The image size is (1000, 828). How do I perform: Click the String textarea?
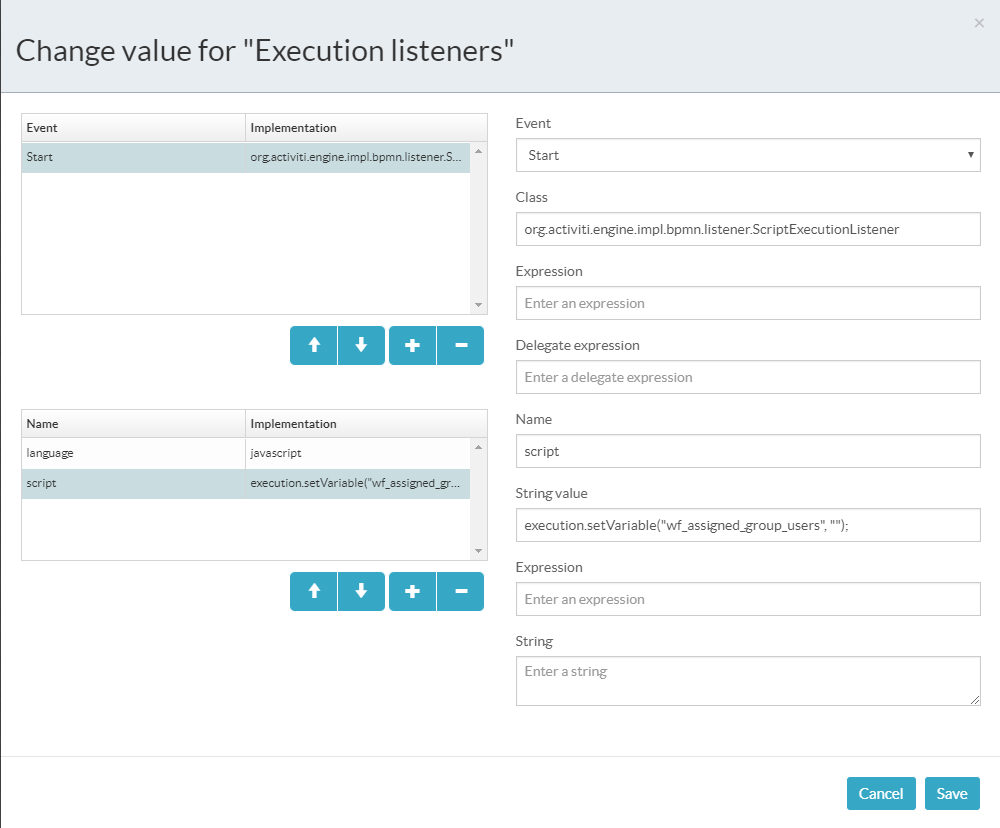point(748,681)
